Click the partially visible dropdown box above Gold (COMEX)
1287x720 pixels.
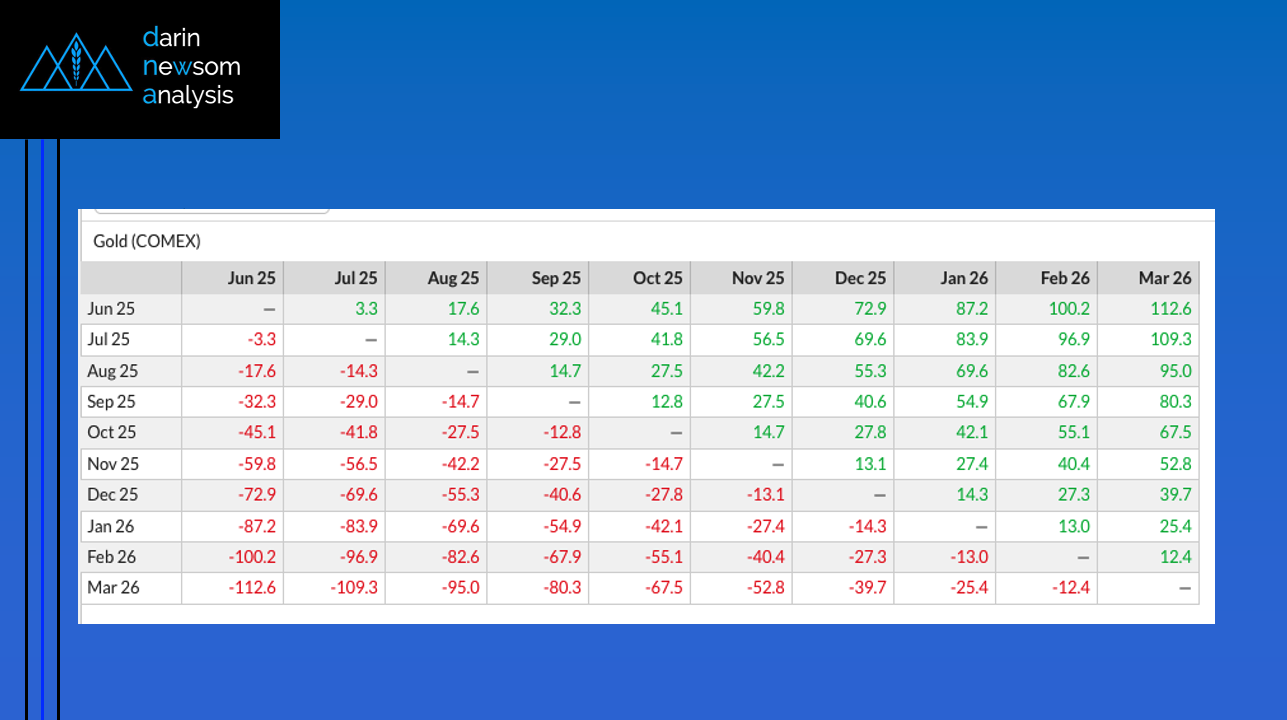pyautogui.click(x=212, y=211)
